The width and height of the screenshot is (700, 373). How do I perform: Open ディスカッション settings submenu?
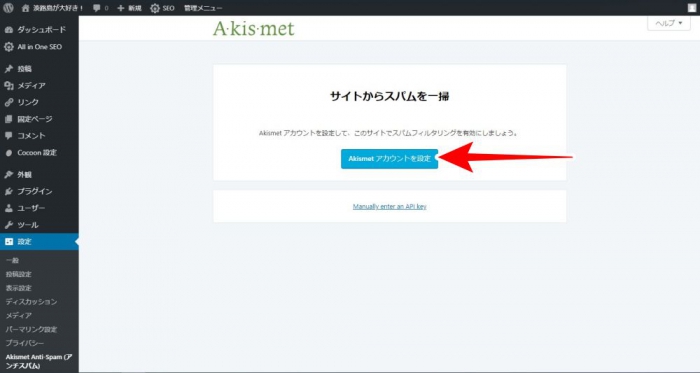click(x=31, y=302)
